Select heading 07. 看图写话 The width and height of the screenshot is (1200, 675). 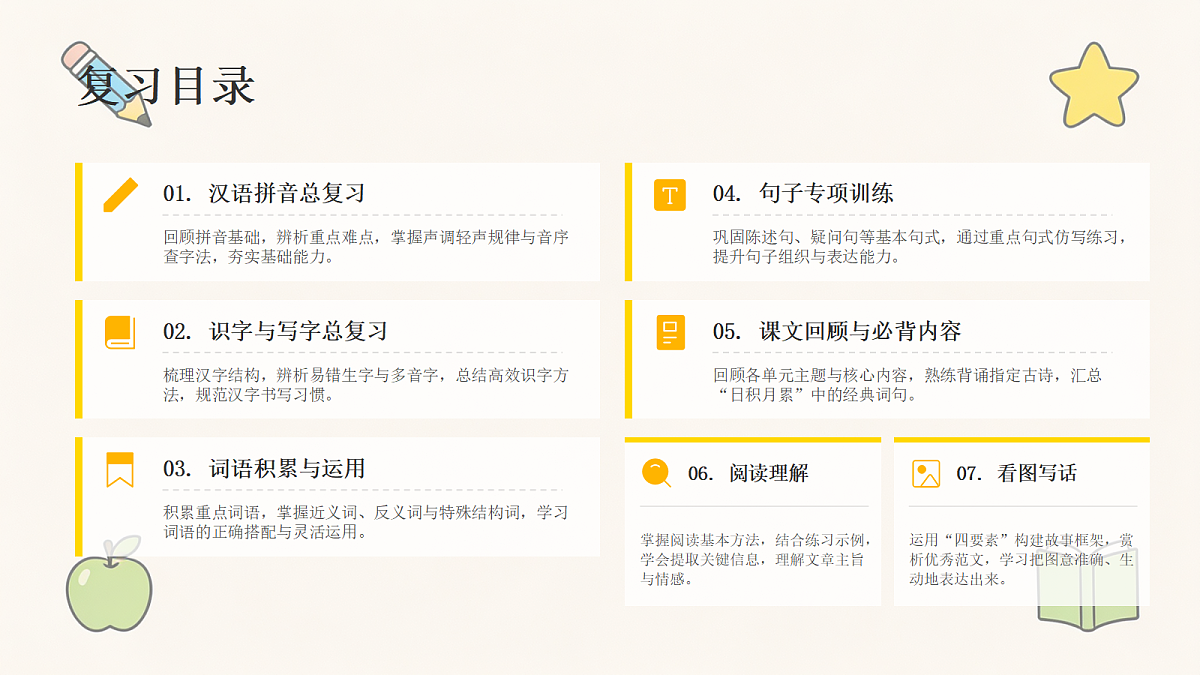pos(1017,474)
